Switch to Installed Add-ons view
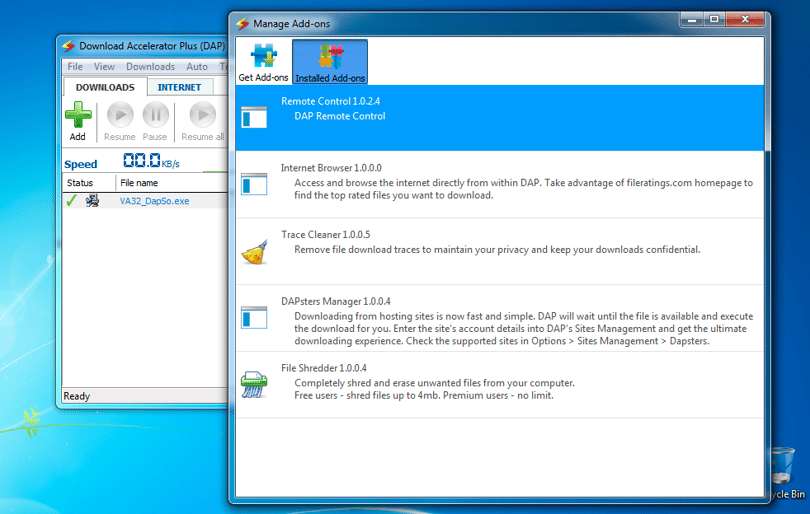This screenshot has height=514, width=810. (x=330, y=62)
